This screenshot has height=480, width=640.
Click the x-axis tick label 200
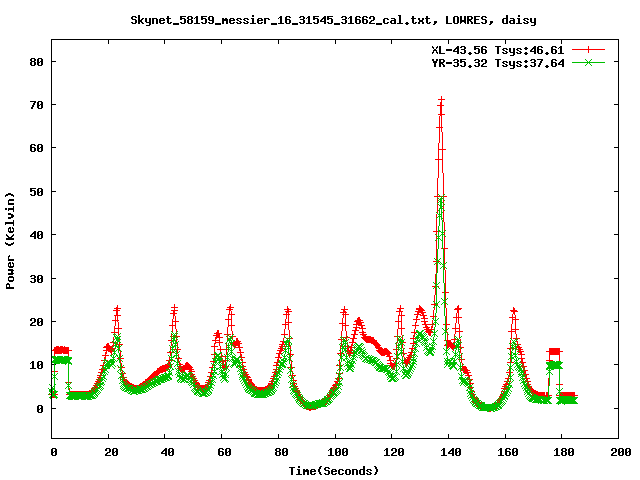[621, 452]
